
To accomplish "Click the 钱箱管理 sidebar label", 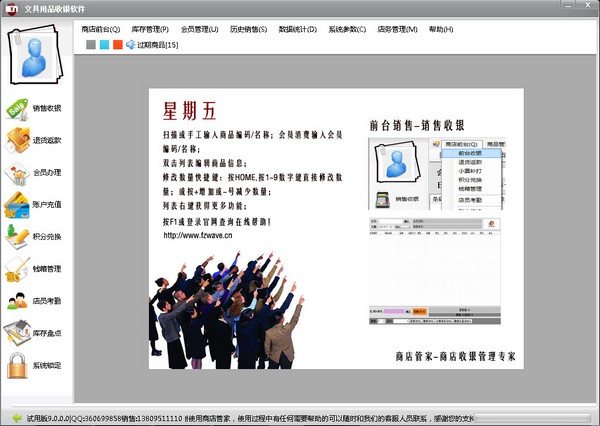I will 47,269.
